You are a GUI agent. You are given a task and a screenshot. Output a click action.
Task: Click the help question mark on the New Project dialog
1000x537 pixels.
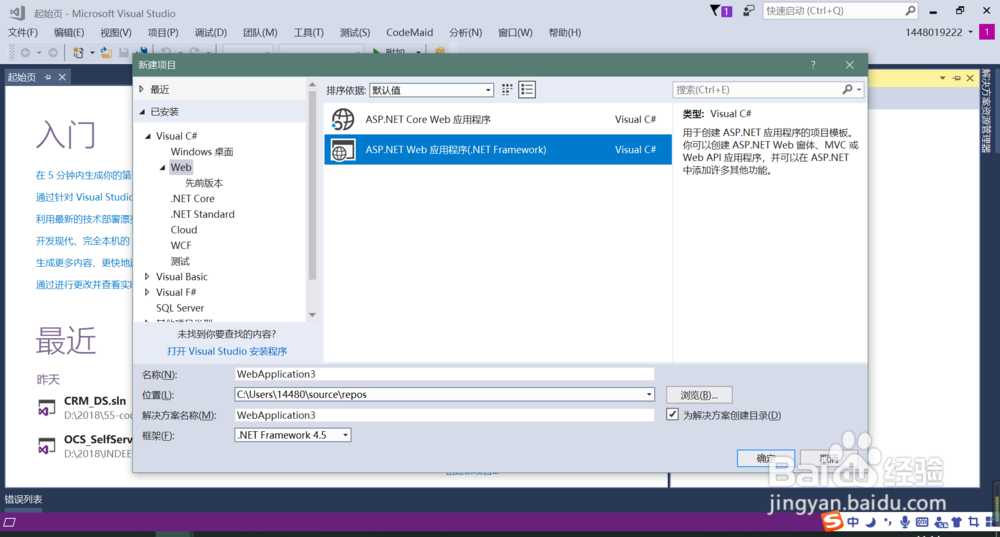point(812,65)
